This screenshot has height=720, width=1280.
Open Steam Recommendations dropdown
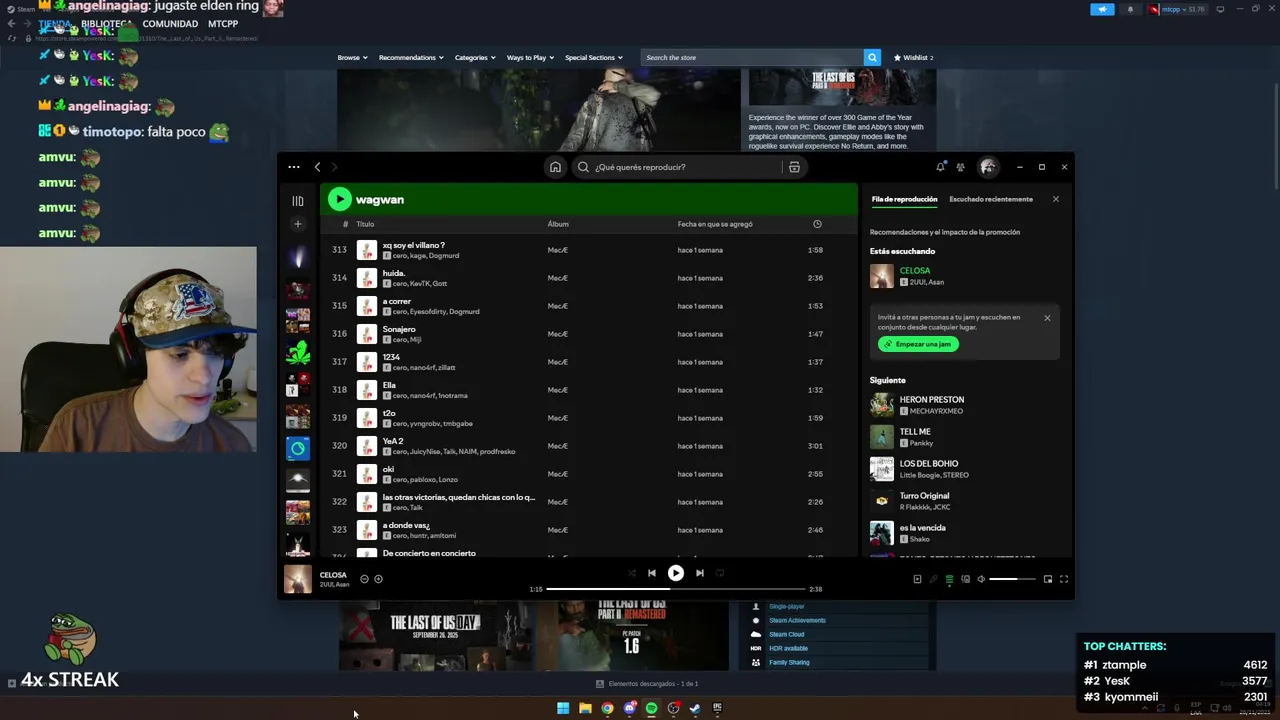pos(410,57)
